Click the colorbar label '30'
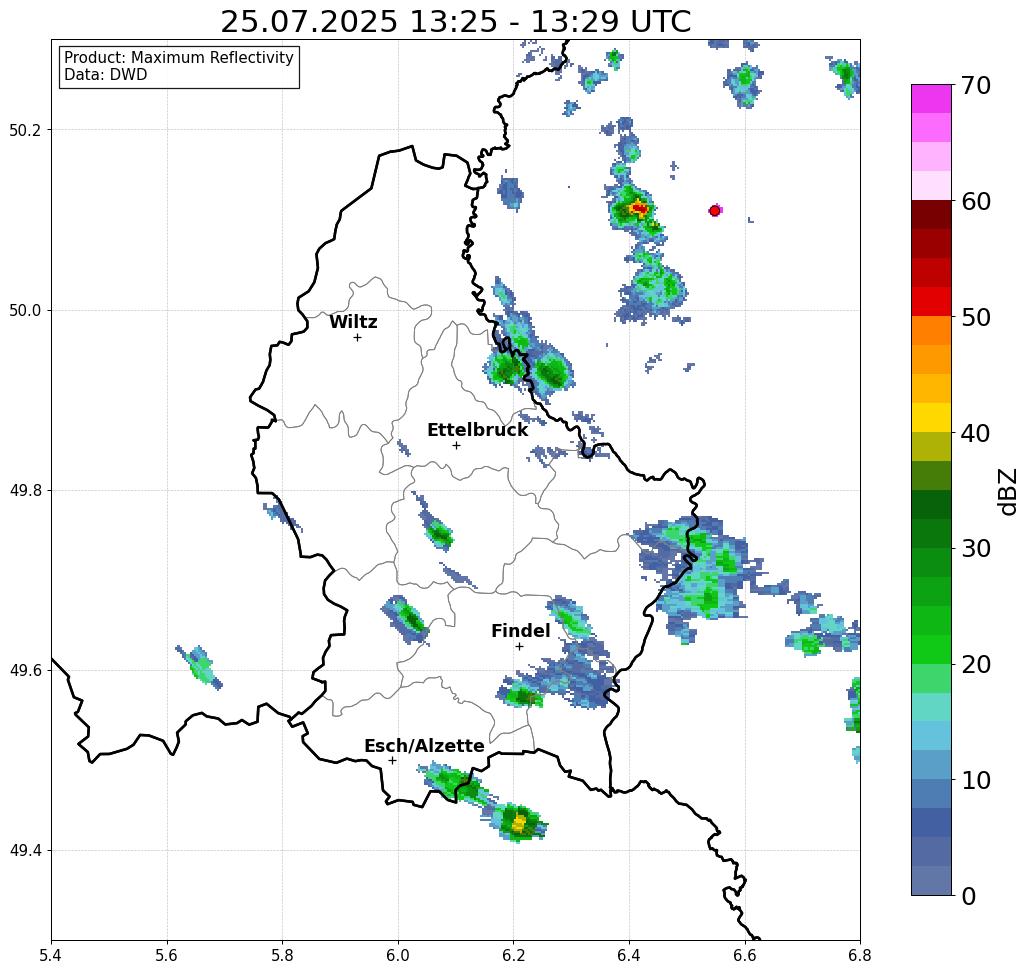The image size is (1029, 973). pos(975,549)
